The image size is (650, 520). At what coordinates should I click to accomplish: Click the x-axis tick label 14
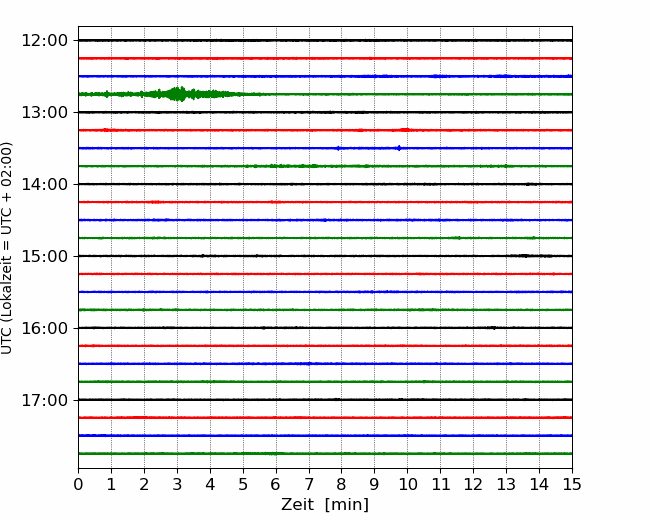[x=539, y=484]
